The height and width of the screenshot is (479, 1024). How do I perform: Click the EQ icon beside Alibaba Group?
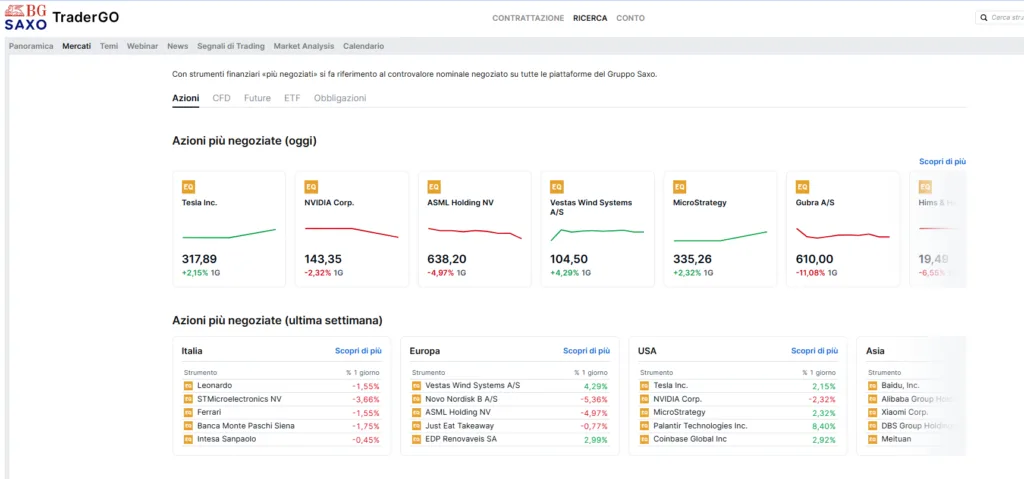(x=872, y=399)
